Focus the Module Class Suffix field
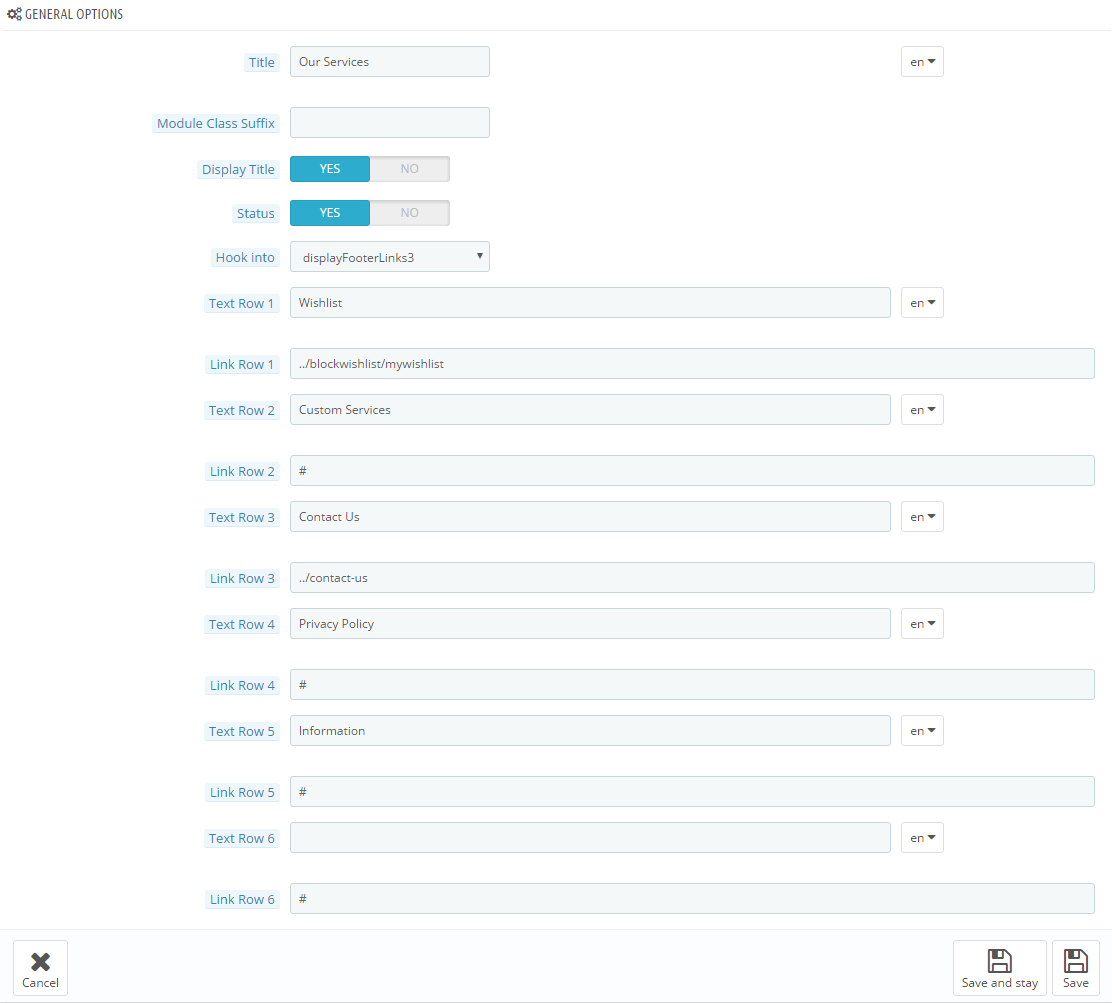This screenshot has height=1003, width=1112. click(x=389, y=123)
